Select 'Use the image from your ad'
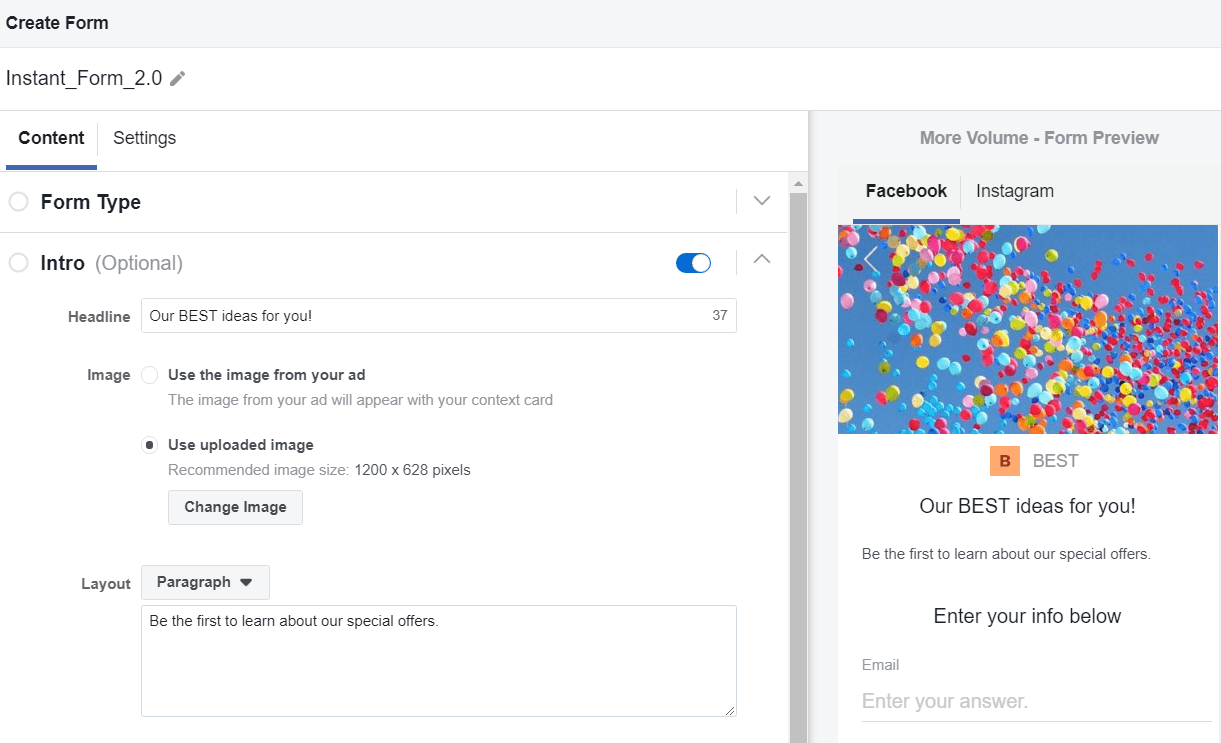This screenshot has height=743, width=1221. tap(150, 375)
